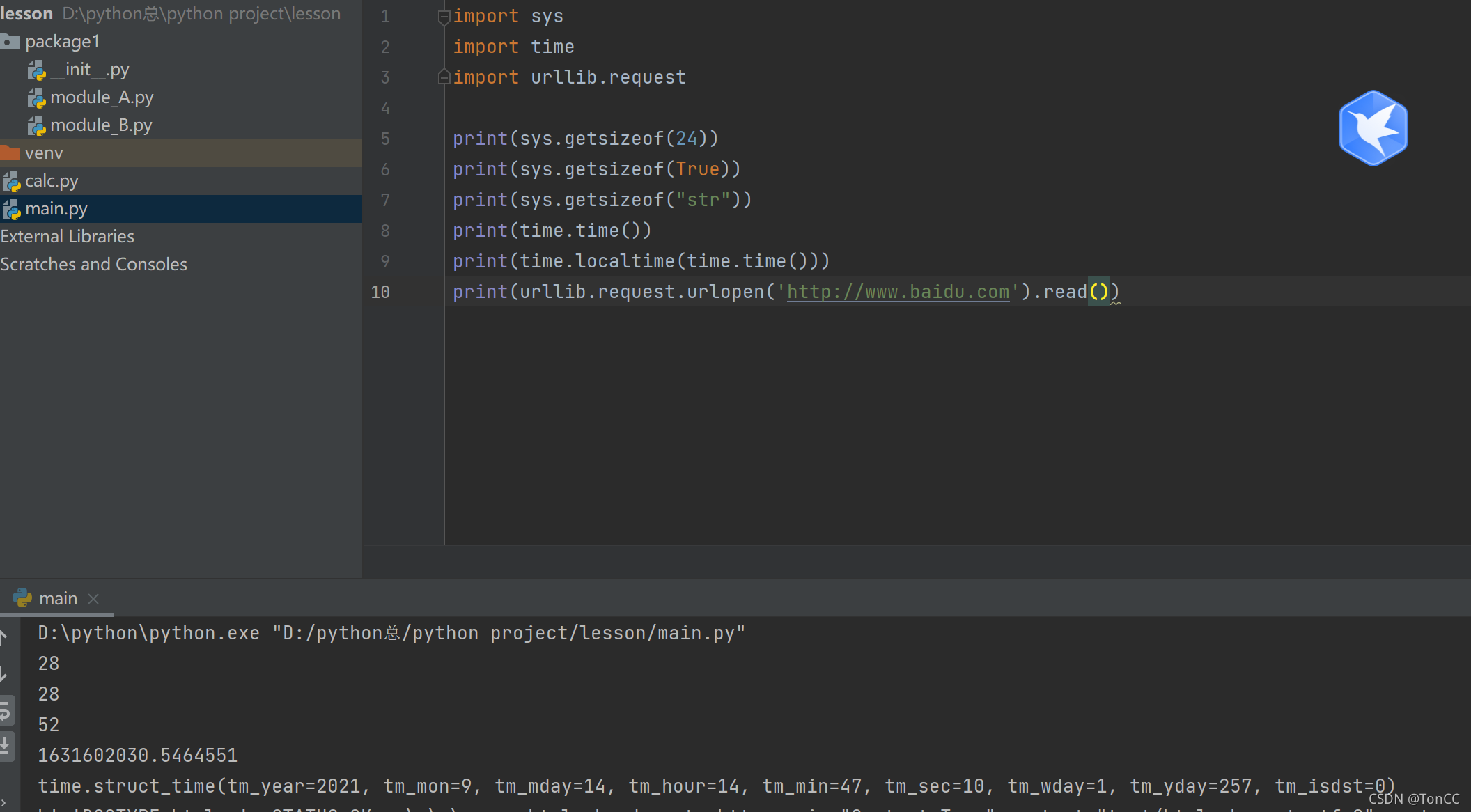Collapse the import block fold marker on line 1
This screenshot has height=812, width=1471.
click(444, 17)
